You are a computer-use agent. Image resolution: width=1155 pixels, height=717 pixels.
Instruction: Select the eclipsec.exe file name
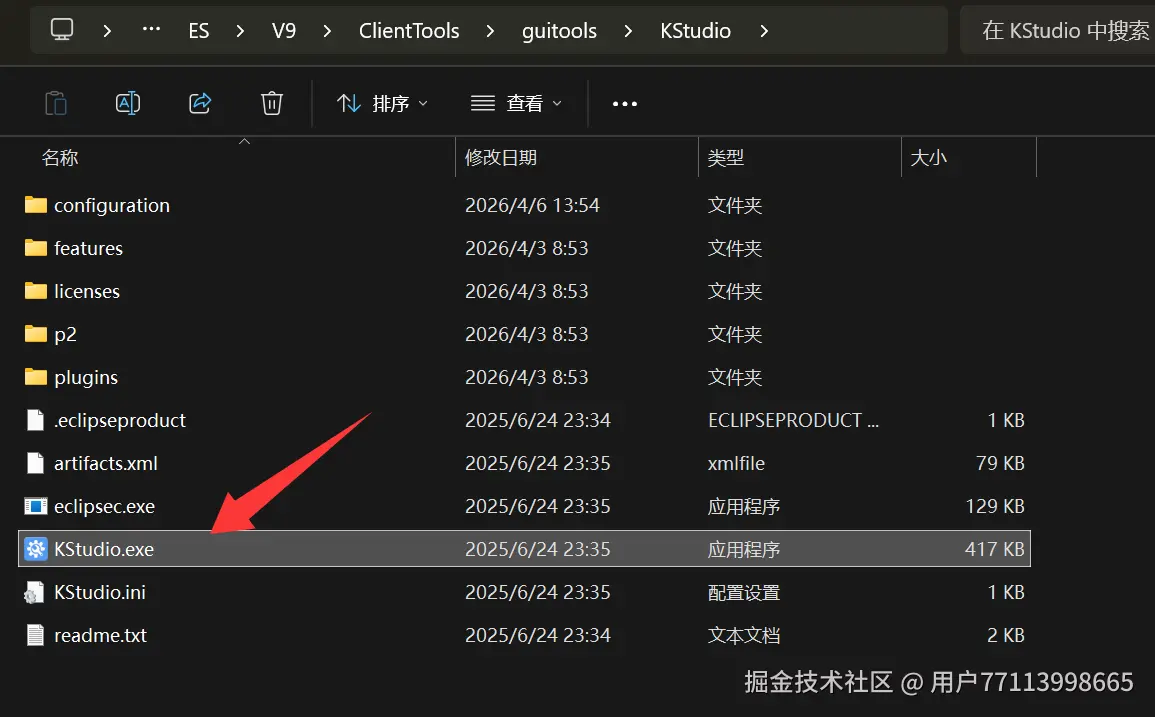pyautogui.click(x=105, y=507)
